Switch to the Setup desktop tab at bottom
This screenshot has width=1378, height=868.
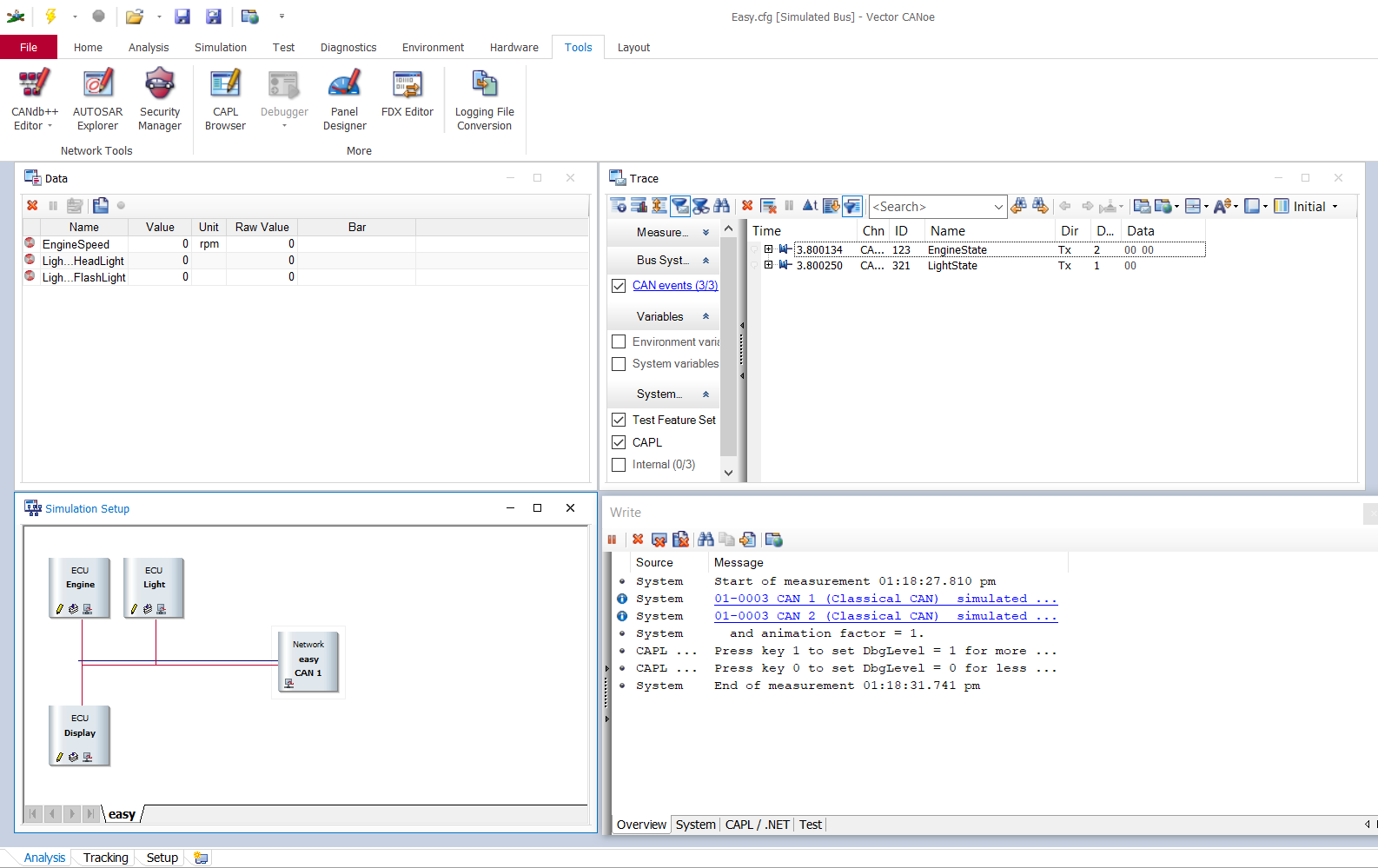coord(162,858)
